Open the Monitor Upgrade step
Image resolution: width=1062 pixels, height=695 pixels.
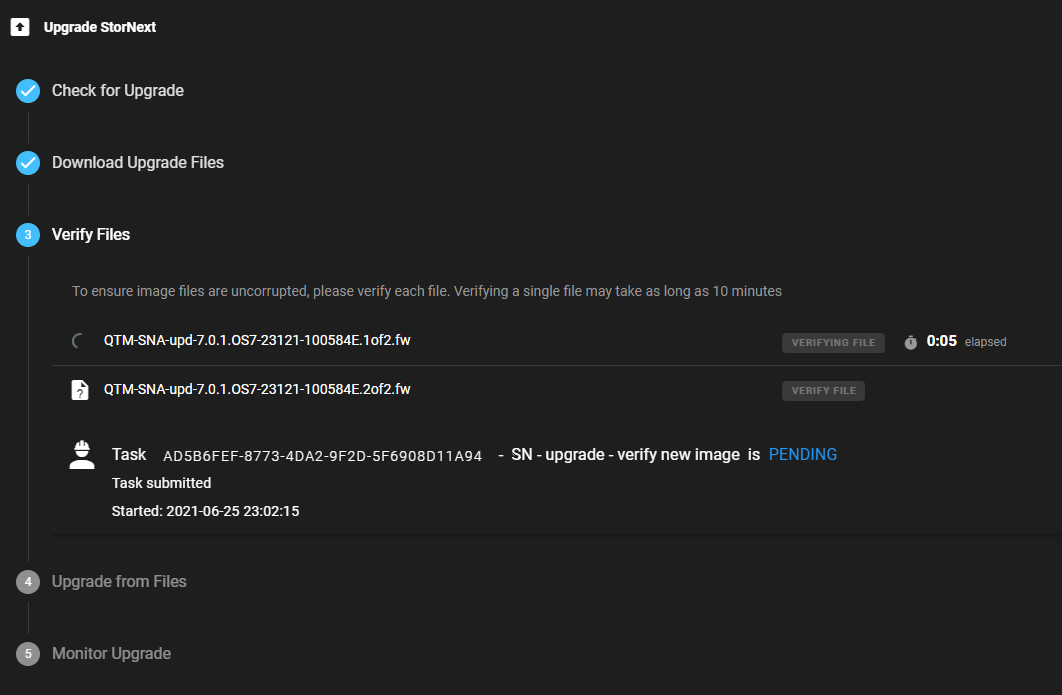(112, 654)
